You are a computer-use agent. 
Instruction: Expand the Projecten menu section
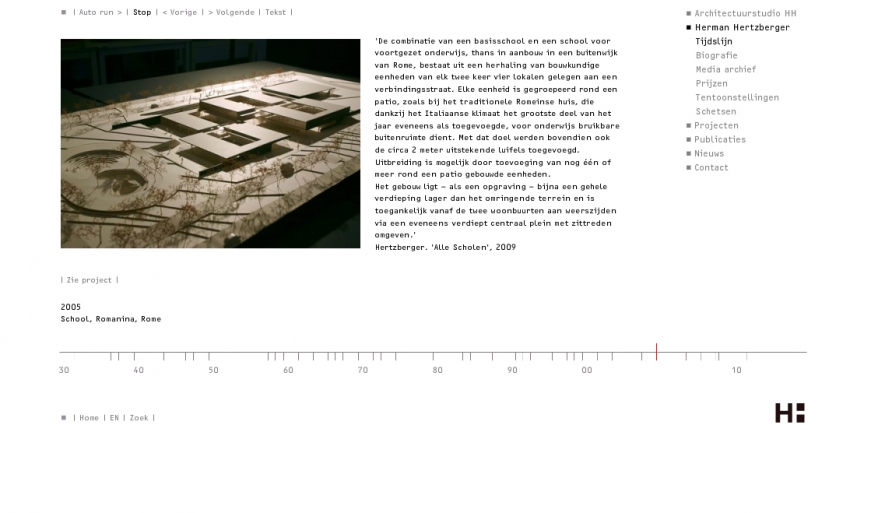click(716, 126)
